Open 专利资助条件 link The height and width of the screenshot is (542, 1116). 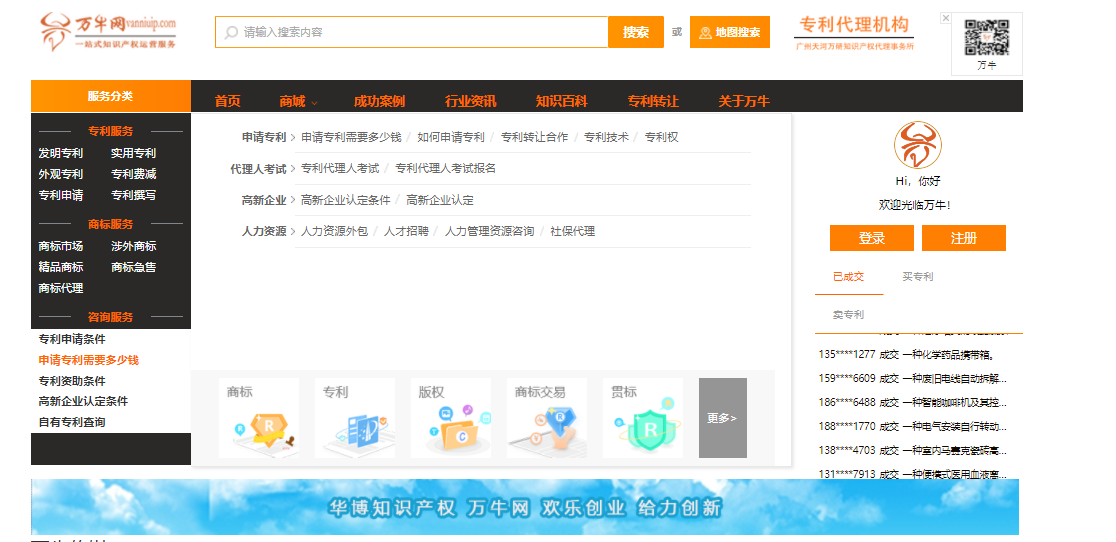(x=72, y=381)
